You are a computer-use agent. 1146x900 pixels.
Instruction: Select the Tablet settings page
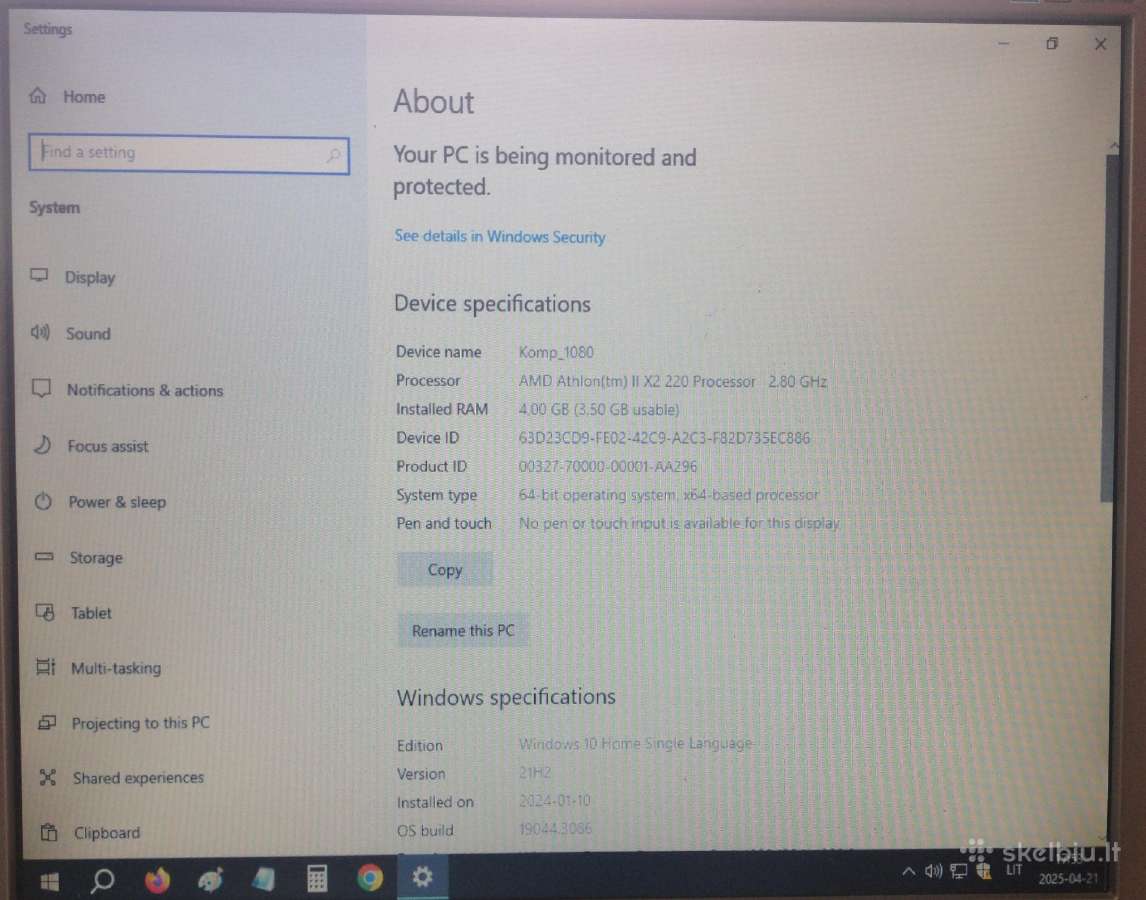(x=74, y=613)
